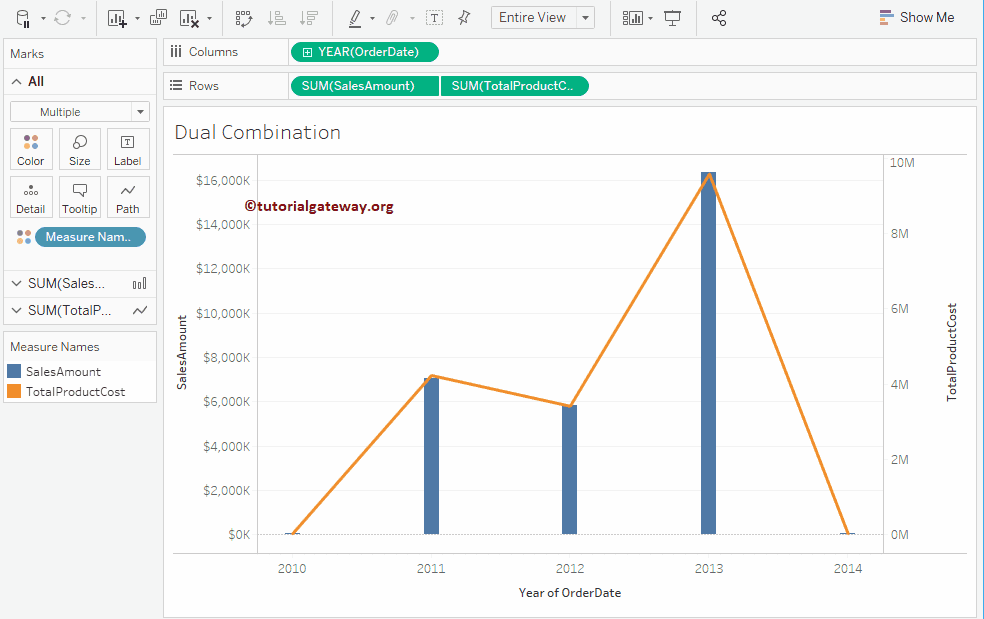
Task: Click the color dots icon beside Measure Names
Action: tap(24, 237)
